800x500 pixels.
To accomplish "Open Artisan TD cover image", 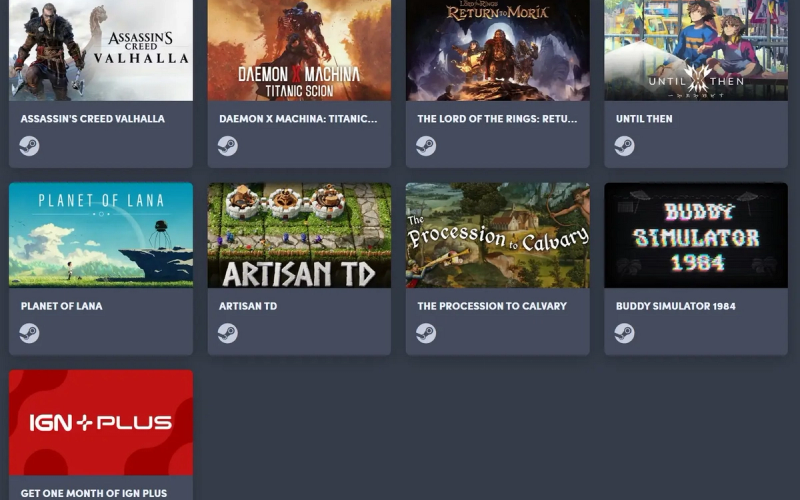I will click(299, 235).
